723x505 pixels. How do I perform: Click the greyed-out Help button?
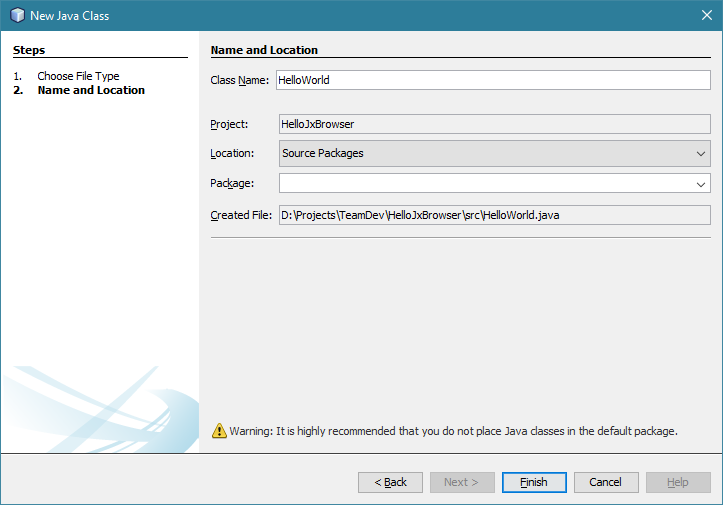point(678,482)
